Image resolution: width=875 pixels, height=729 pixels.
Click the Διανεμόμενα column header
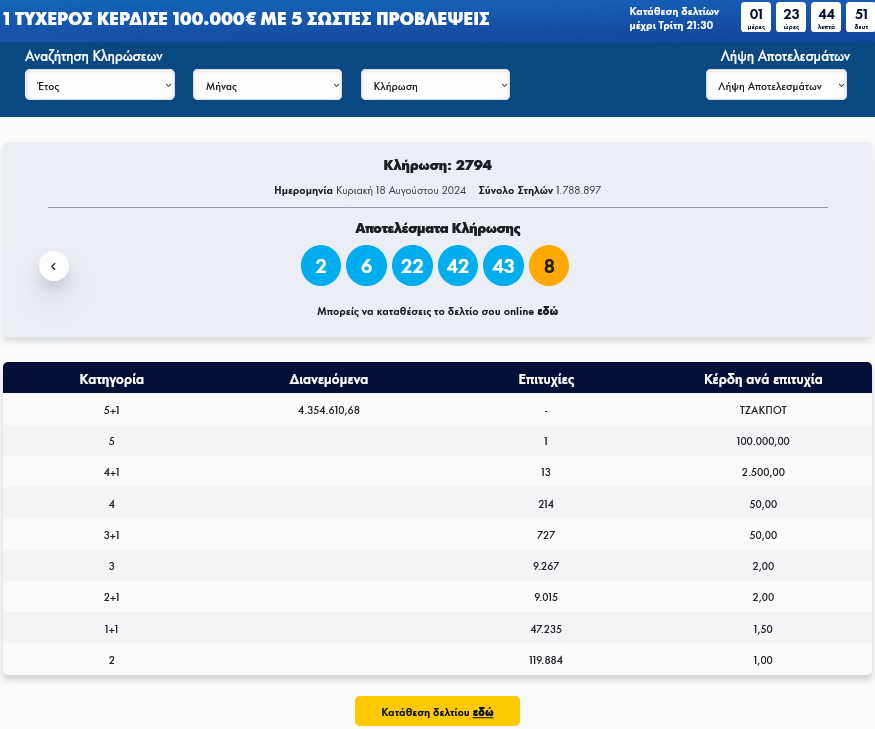[x=329, y=379]
